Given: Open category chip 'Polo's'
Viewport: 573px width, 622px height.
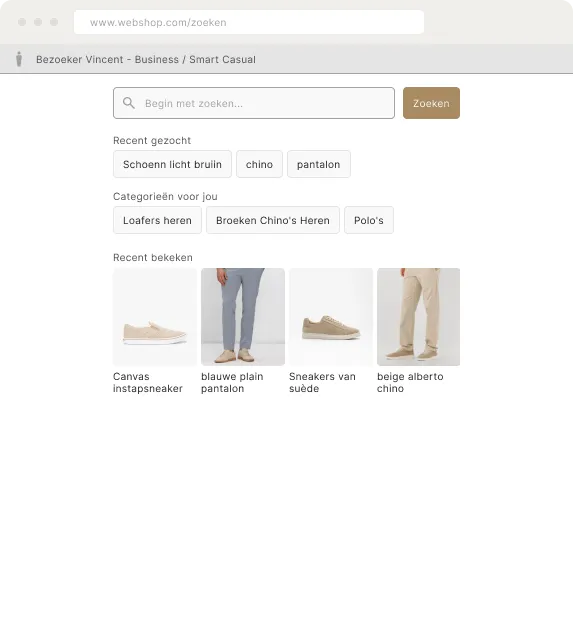Looking at the screenshot, I should tap(369, 220).
